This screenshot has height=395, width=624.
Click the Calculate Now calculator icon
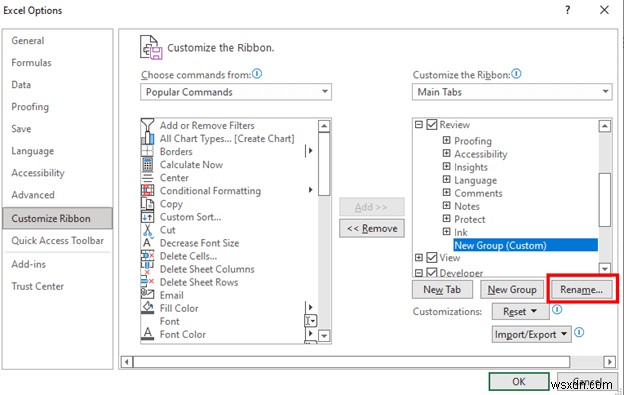147,164
